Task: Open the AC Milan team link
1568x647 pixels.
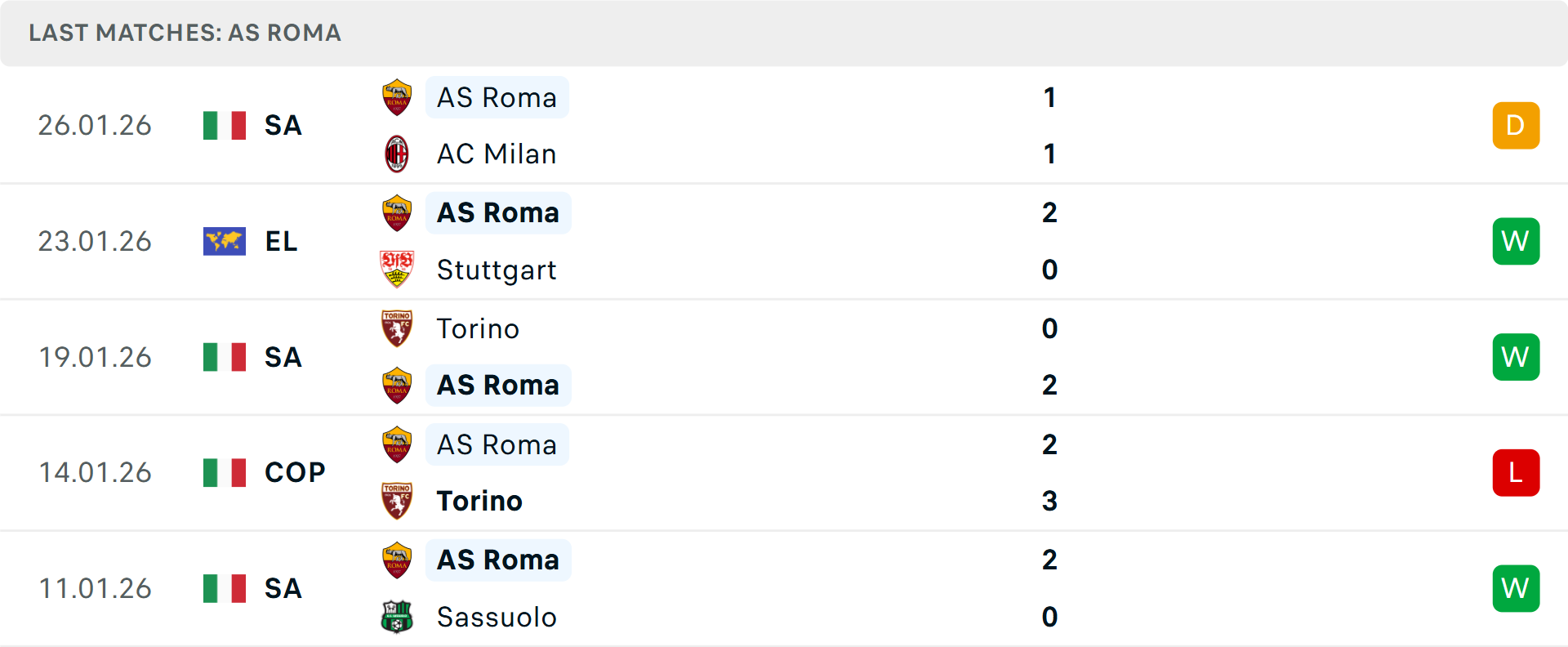Action: 497,154
